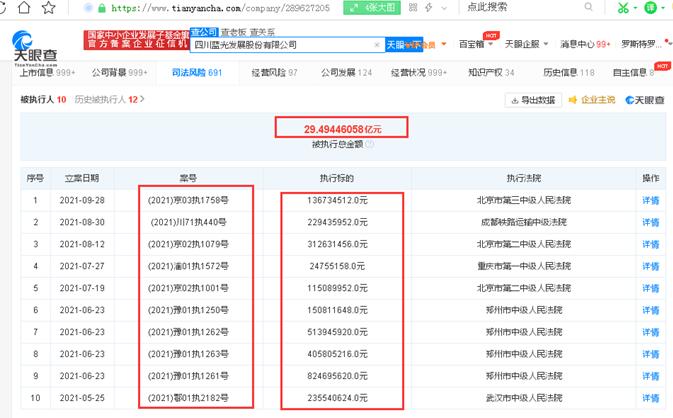The image size is (673, 418).
Task: Click the browser URL address field
Action: (220, 8)
